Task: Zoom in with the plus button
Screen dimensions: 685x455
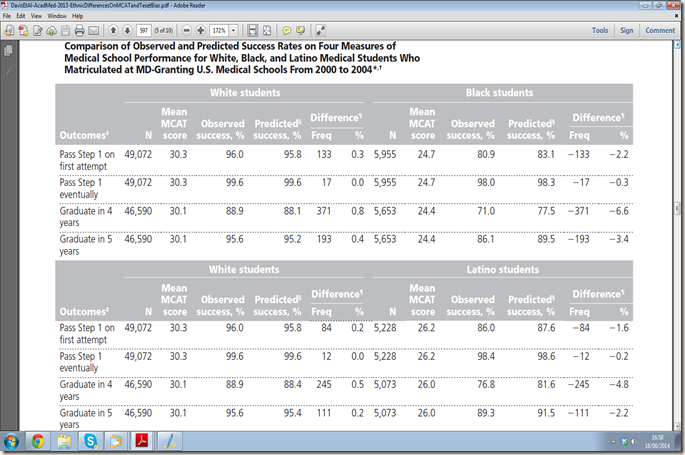Action: [201, 31]
